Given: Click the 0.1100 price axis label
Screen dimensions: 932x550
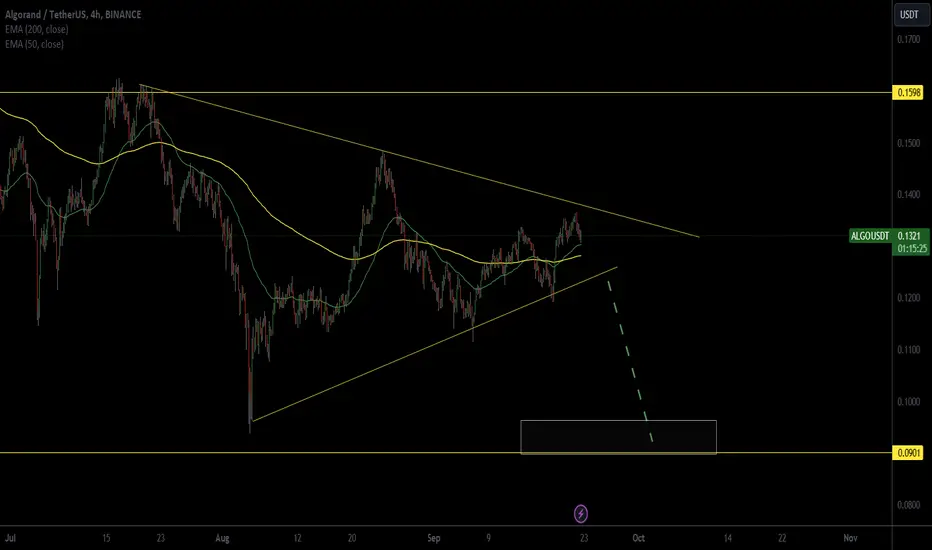Looking at the screenshot, I should (x=909, y=350).
